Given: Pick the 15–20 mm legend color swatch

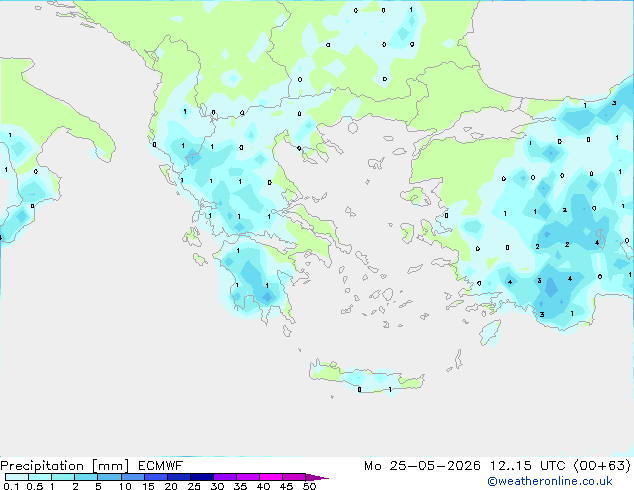Looking at the screenshot, I should click(x=156, y=477).
